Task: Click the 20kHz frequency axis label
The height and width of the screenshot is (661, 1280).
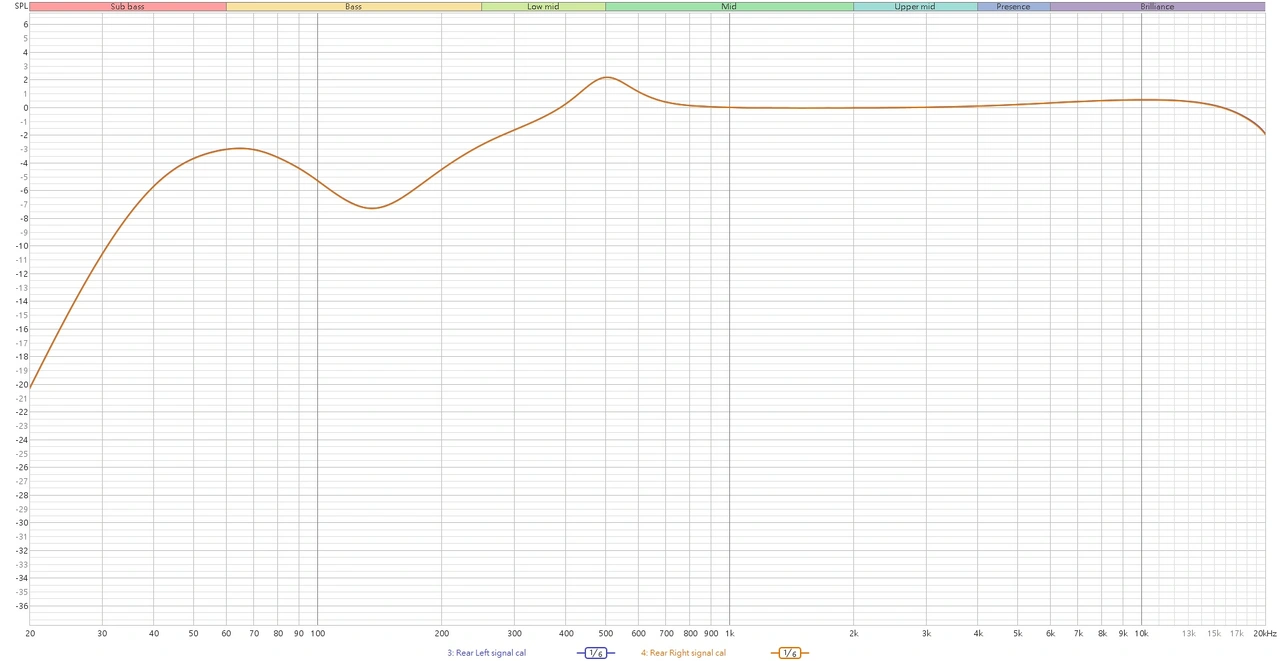Action: coord(1264,633)
